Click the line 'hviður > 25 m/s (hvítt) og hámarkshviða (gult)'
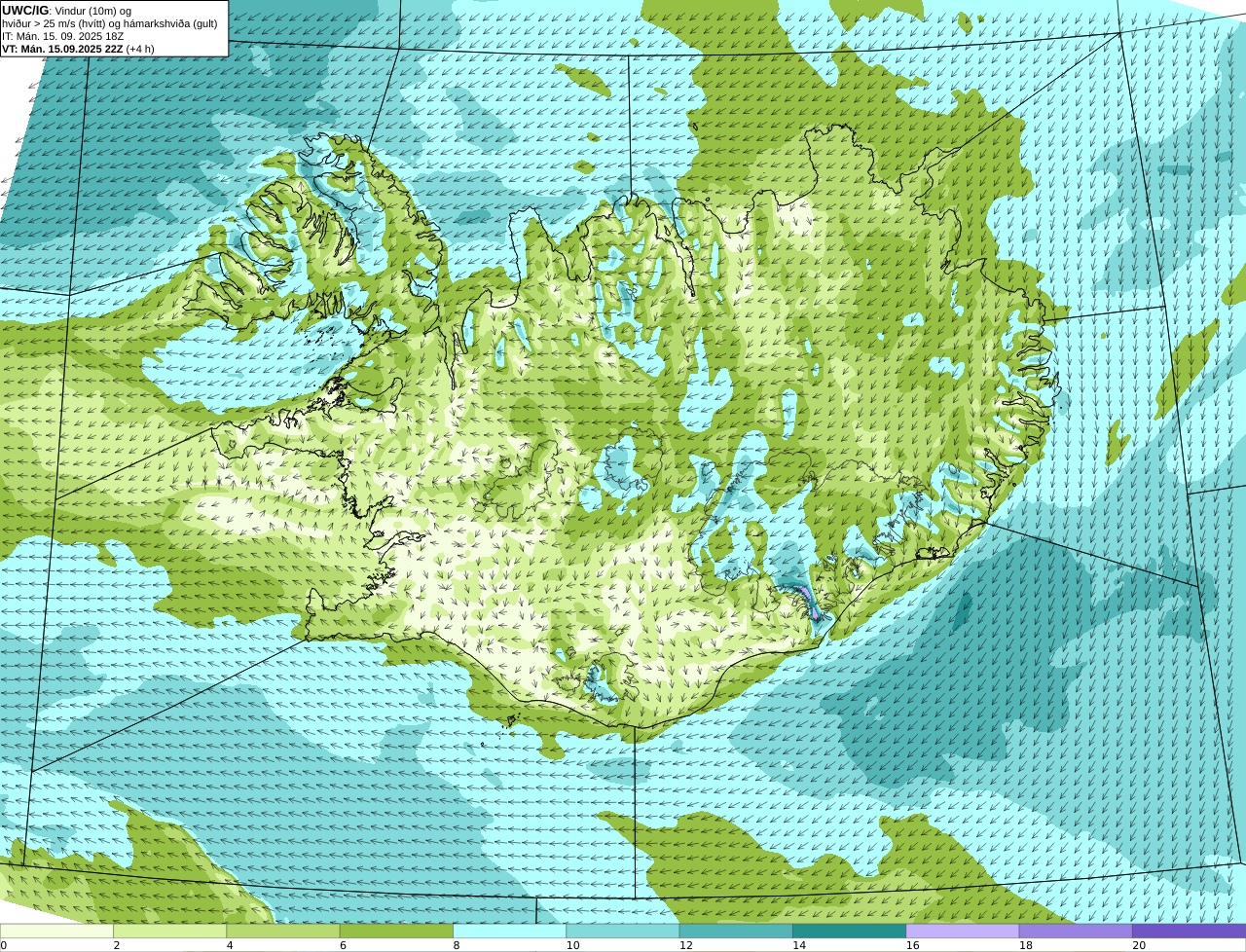The width and height of the screenshot is (1246, 952). [x=110, y=23]
